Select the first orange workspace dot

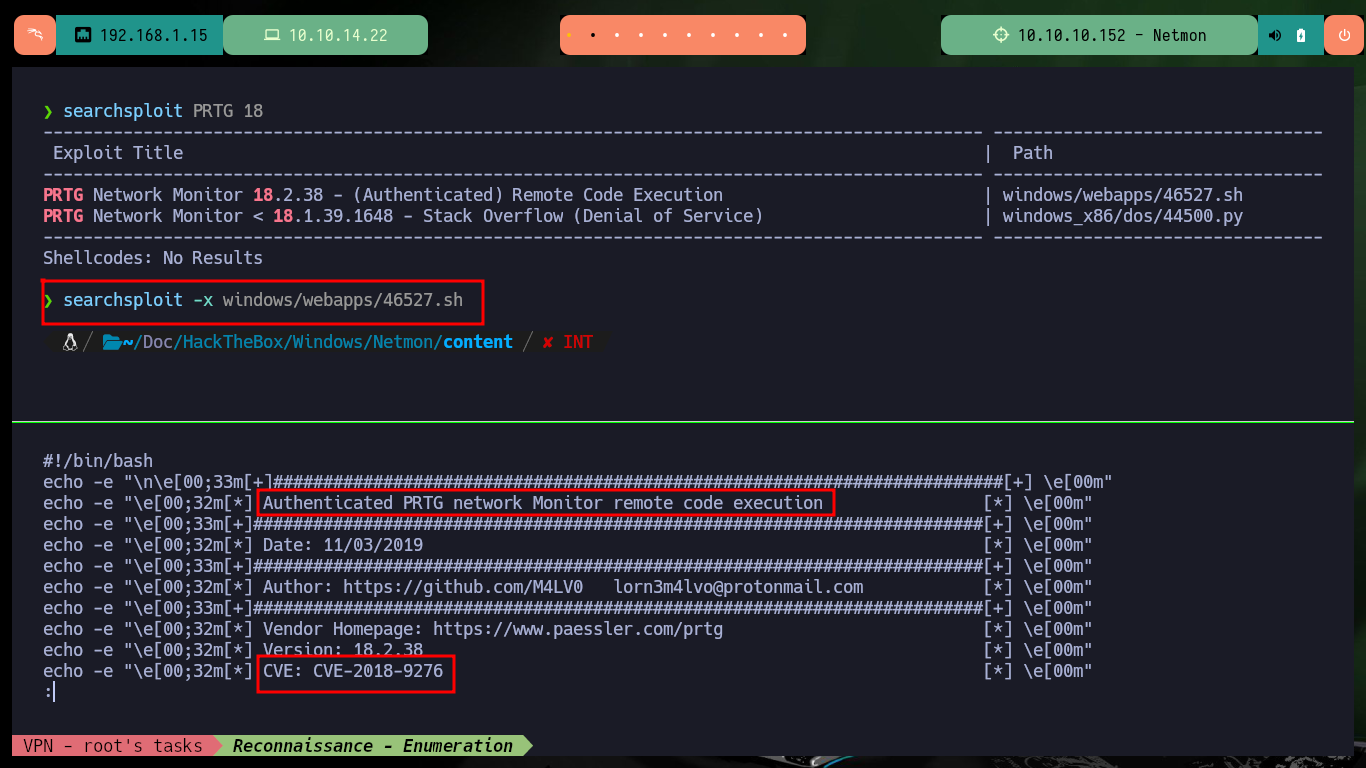pos(569,35)
